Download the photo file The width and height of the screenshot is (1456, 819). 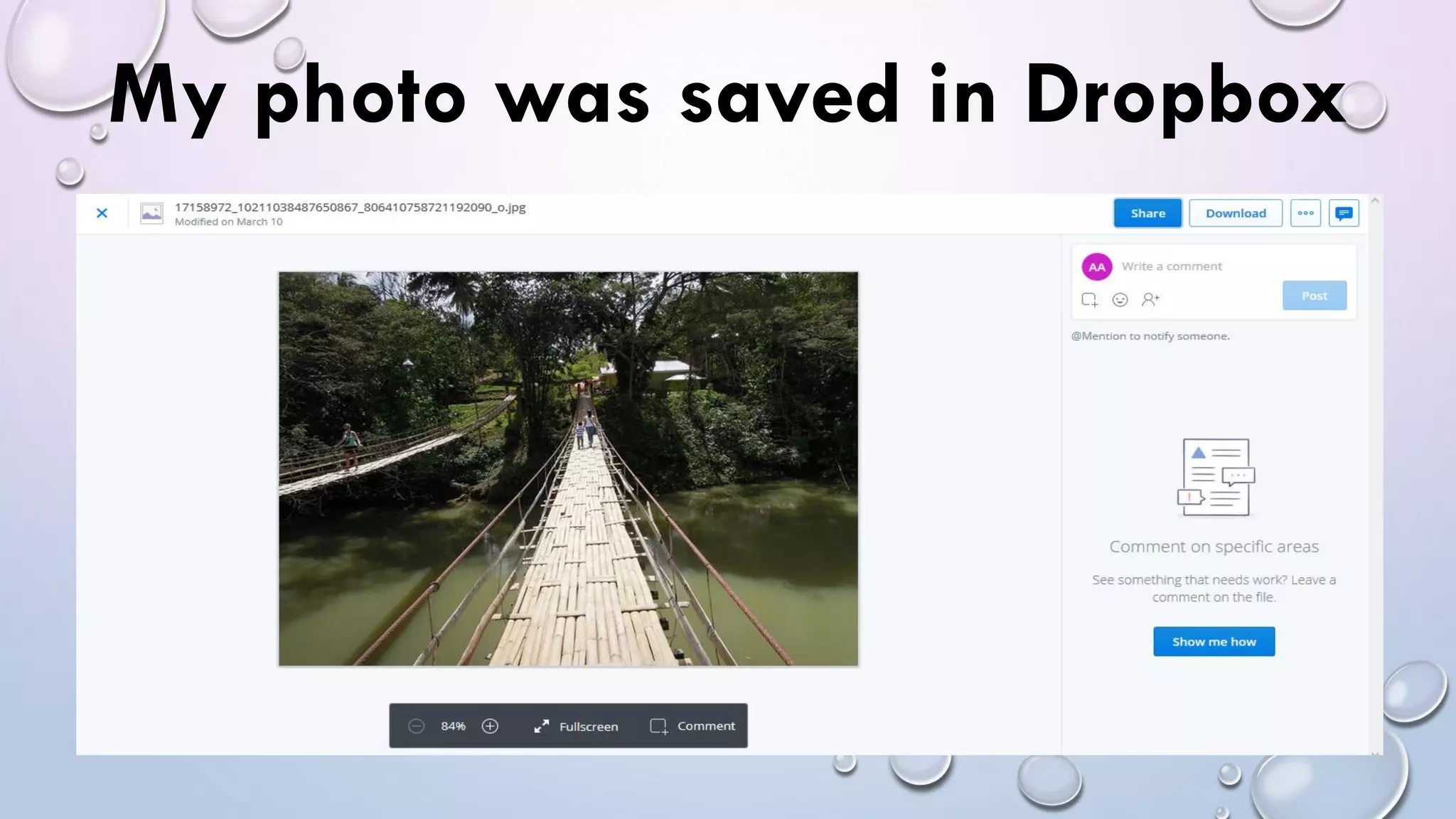1236,213
